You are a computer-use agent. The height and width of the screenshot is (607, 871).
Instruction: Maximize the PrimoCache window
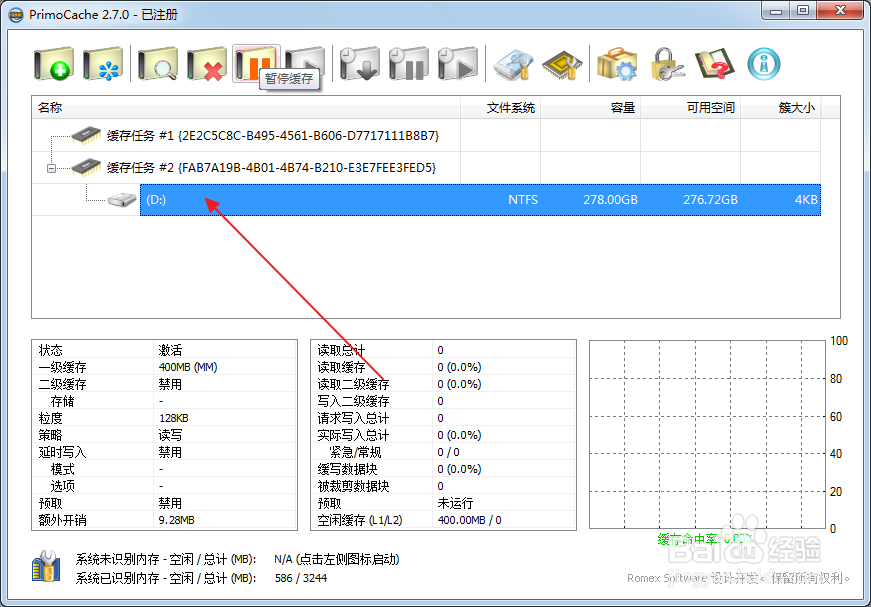(x=803, y=11)
